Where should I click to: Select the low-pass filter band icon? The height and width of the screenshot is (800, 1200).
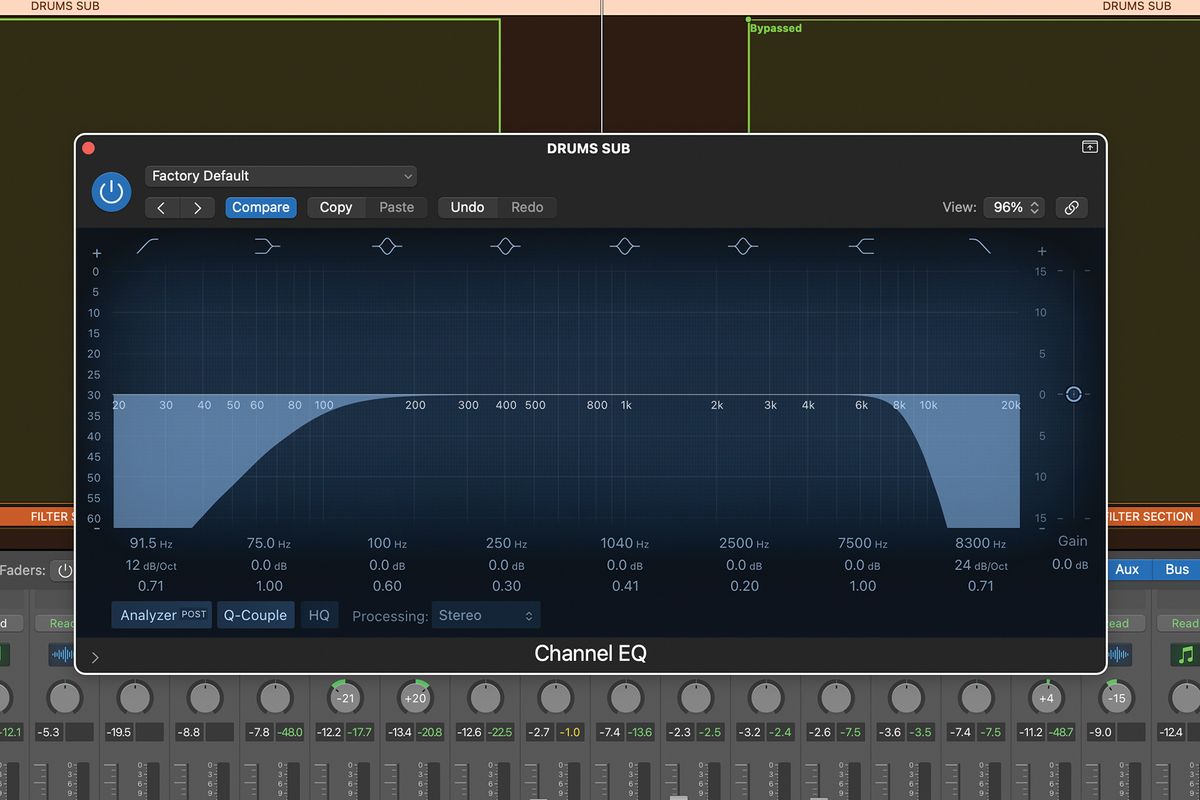980,245
